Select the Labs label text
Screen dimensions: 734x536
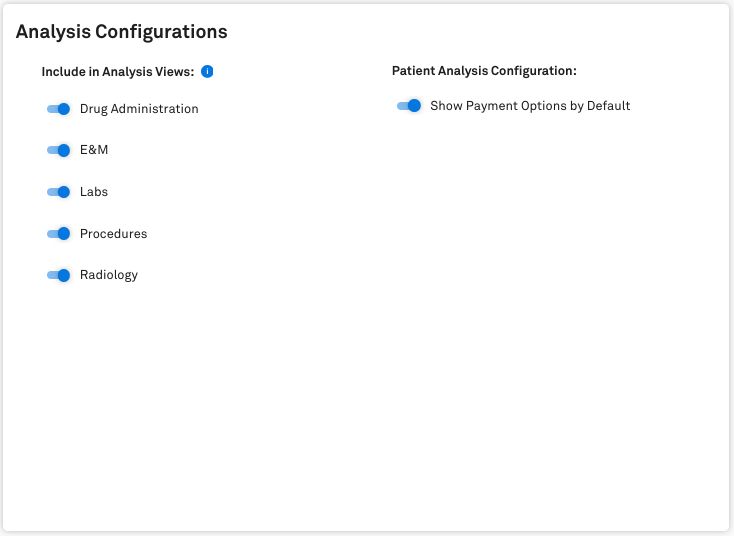[x=94, y=192]
